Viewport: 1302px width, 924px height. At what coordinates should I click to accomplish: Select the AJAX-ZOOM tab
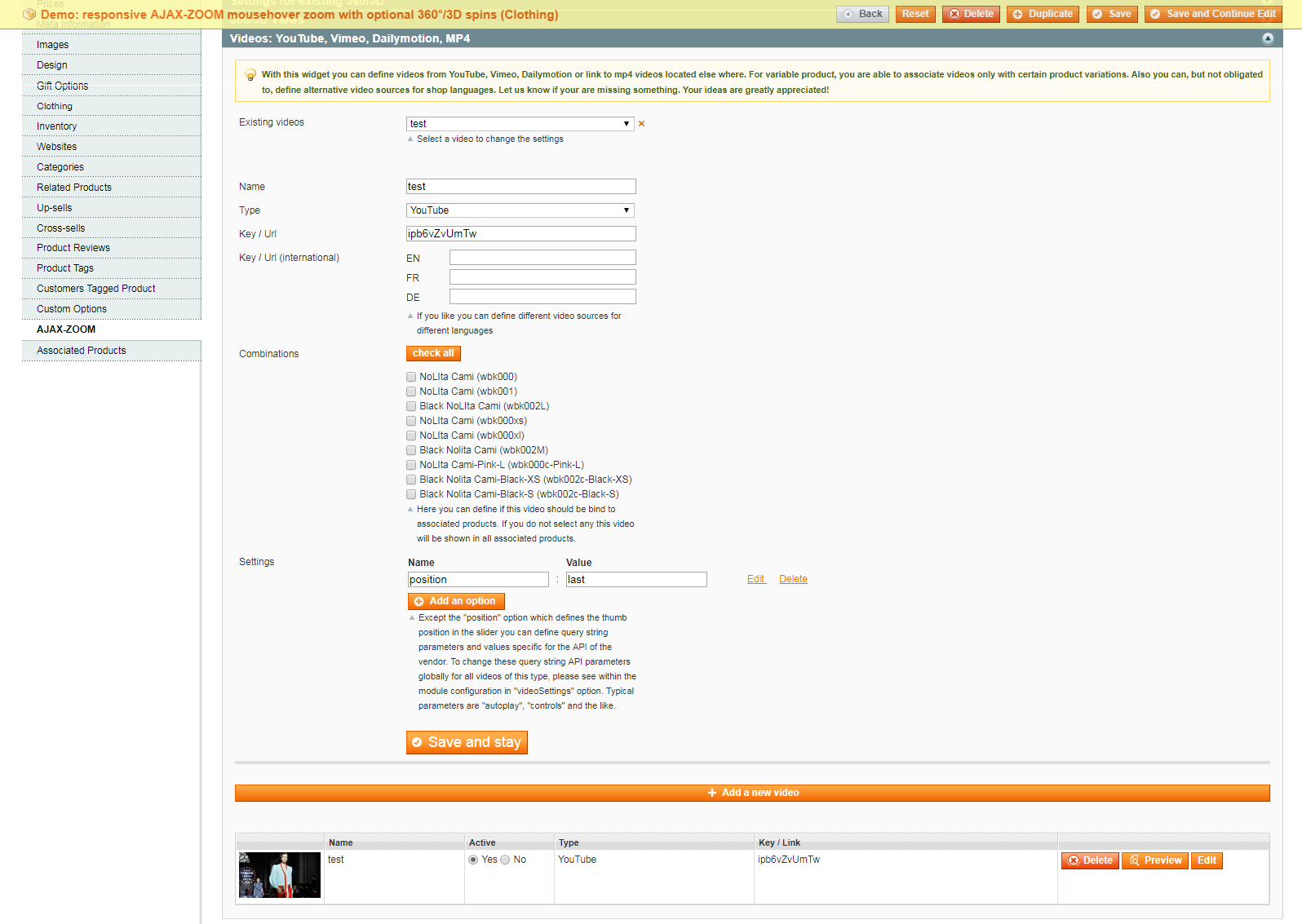[111, 329]
